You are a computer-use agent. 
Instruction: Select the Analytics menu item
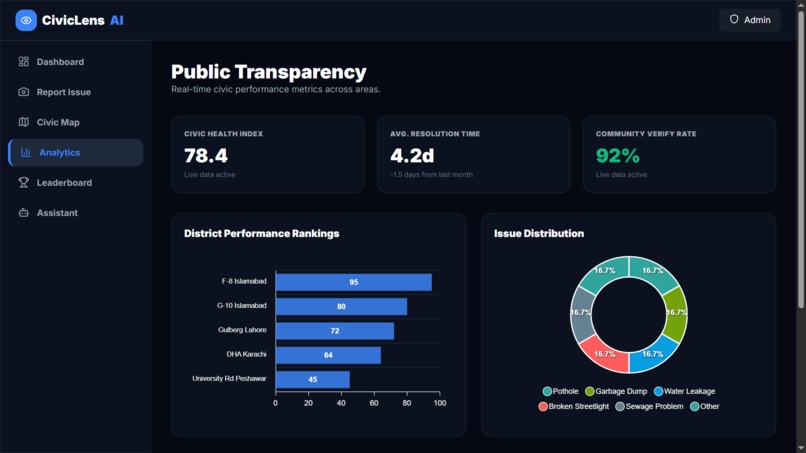click(76, 152)
